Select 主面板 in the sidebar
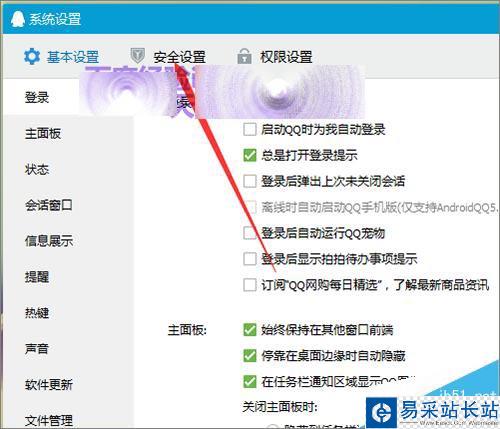The image size is (500, 429). tap(43, 134)
